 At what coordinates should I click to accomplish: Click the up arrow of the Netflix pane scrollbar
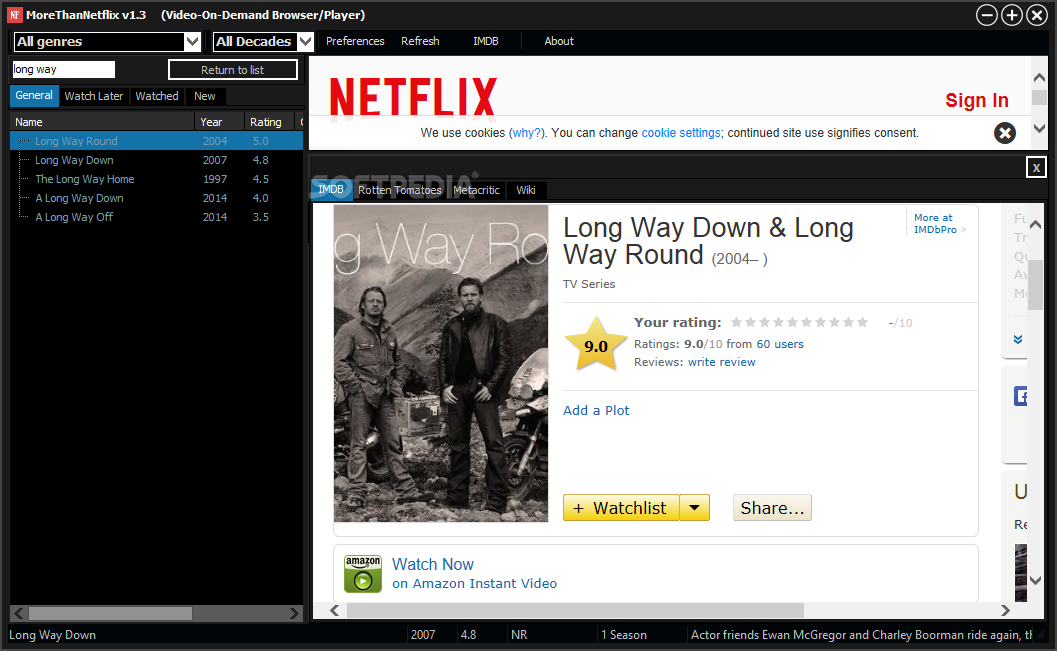click(1039, 78)
